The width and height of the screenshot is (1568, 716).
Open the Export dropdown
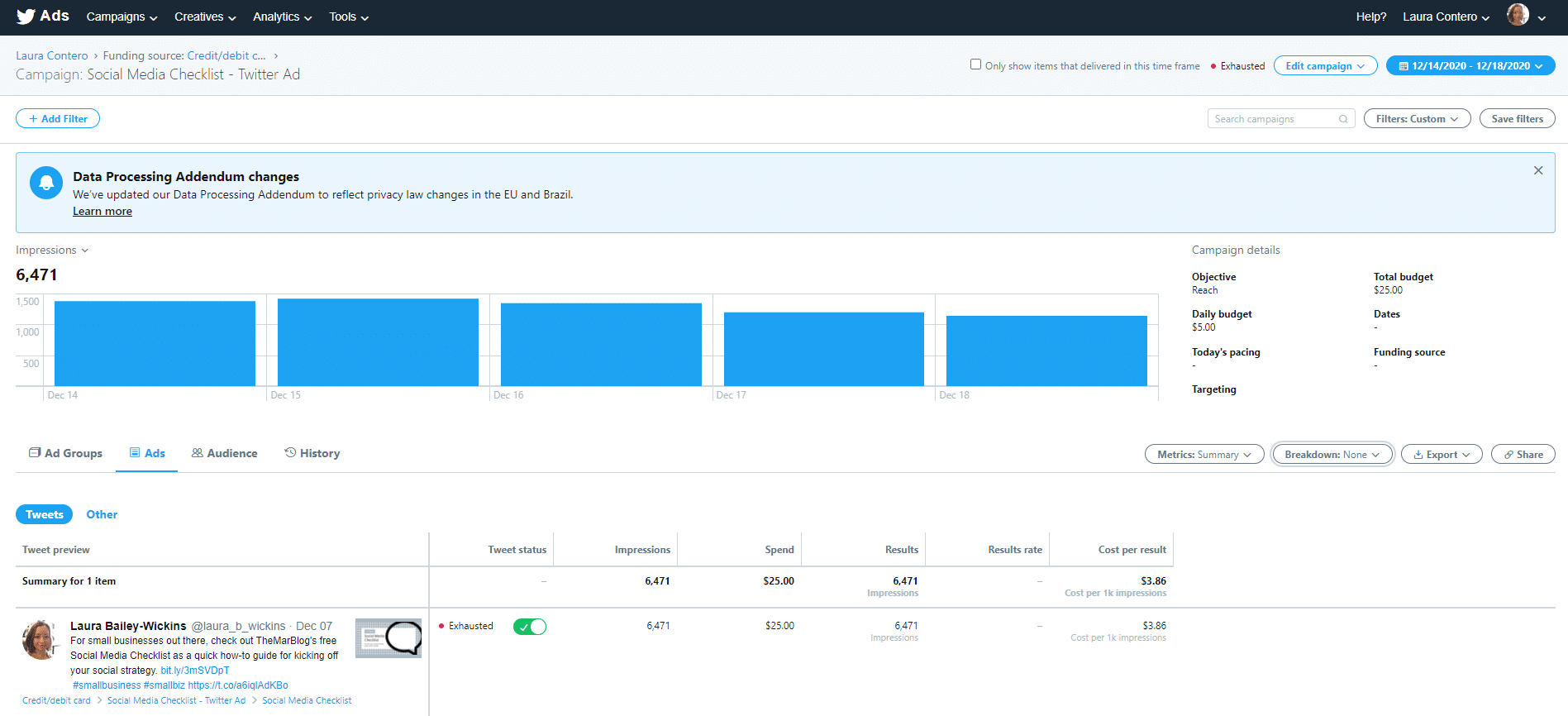click(x=1442, y=455)
